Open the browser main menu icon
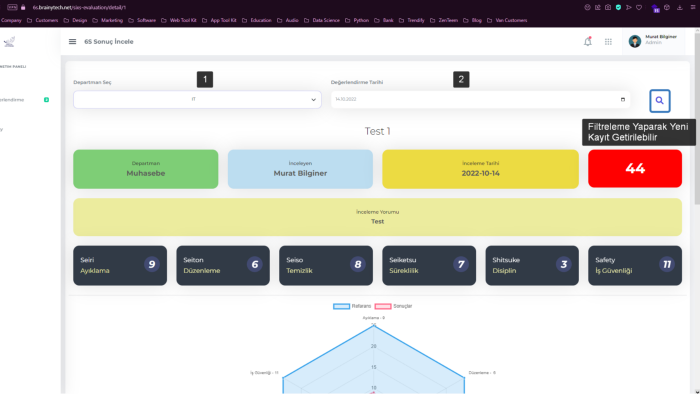The image size is (700, 394). pyautogui.click(x=693, y=7)
